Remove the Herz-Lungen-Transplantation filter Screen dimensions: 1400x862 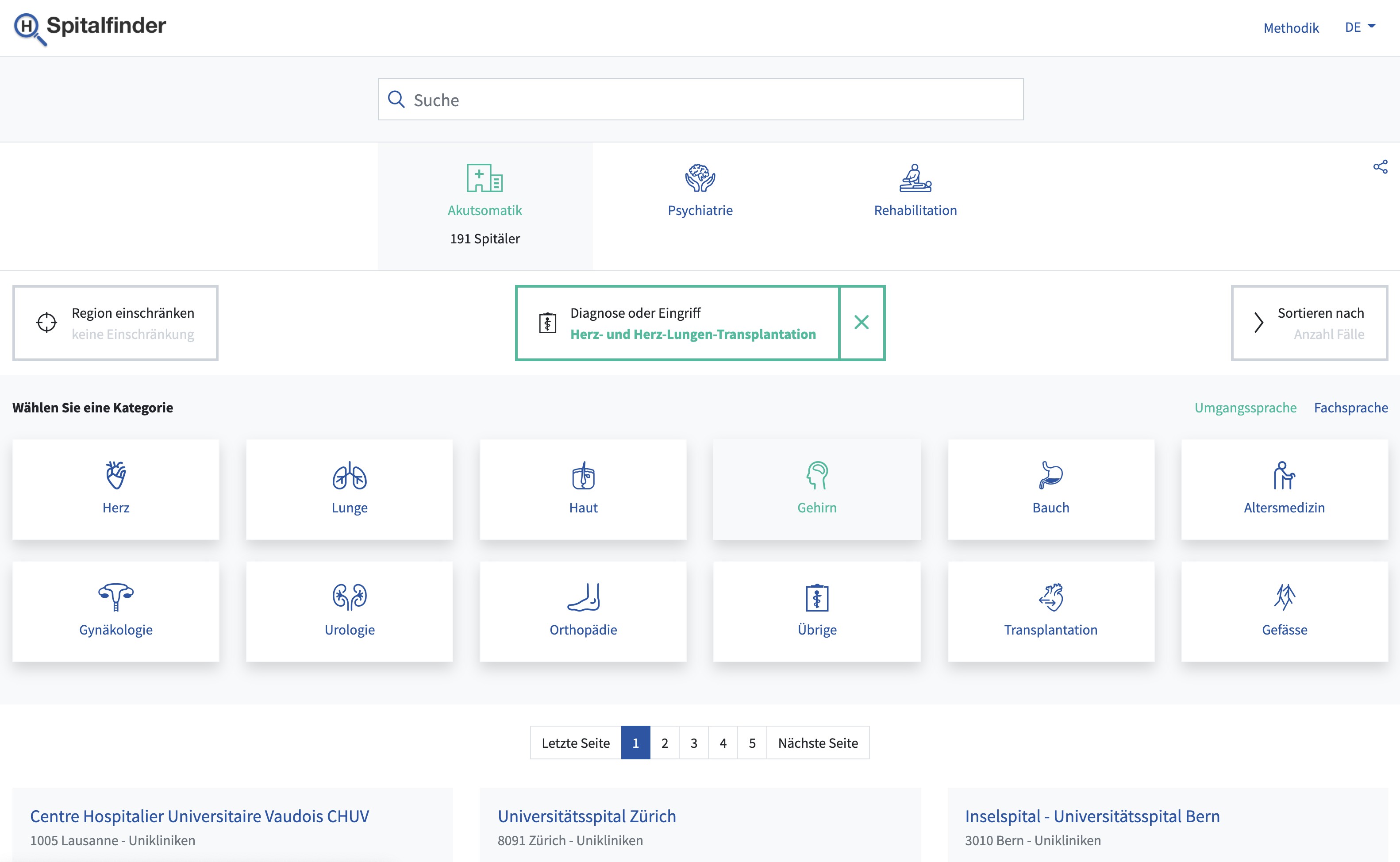click(862, 323)
